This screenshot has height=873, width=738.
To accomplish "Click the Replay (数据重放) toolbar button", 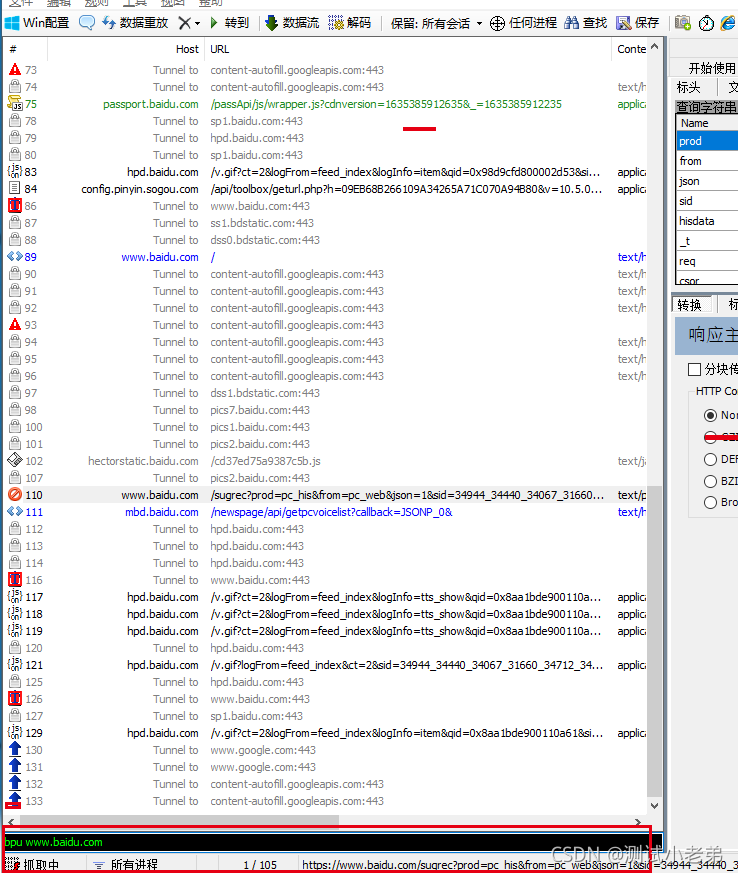I will pos(135,23).
